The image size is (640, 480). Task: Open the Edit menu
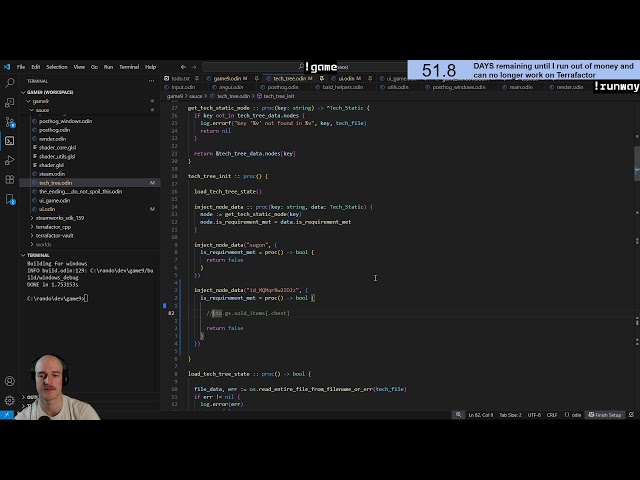point(36,67)
